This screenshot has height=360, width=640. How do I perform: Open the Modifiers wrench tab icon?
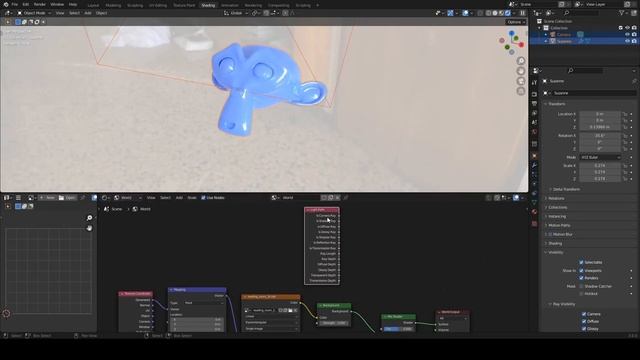(534, 165)
